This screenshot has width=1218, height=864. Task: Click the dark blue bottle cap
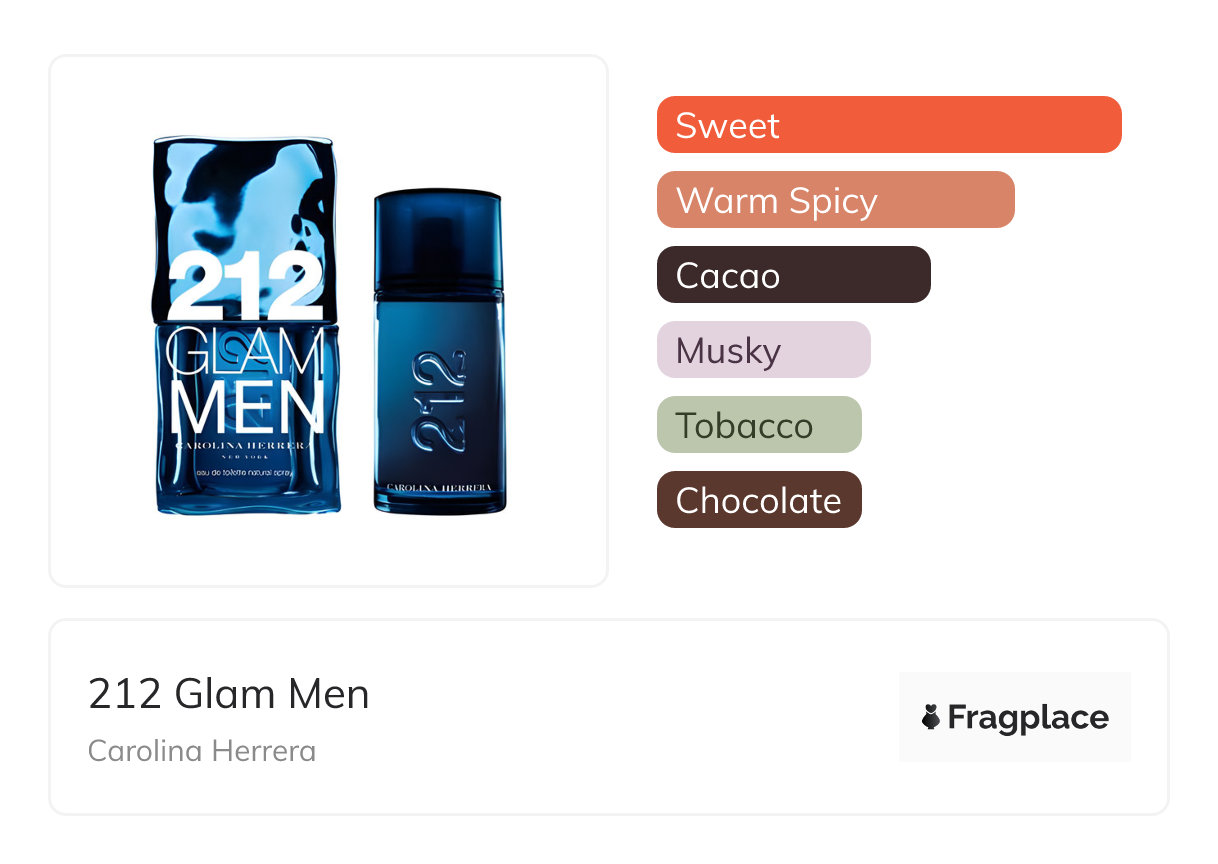(x=438, y=240)
